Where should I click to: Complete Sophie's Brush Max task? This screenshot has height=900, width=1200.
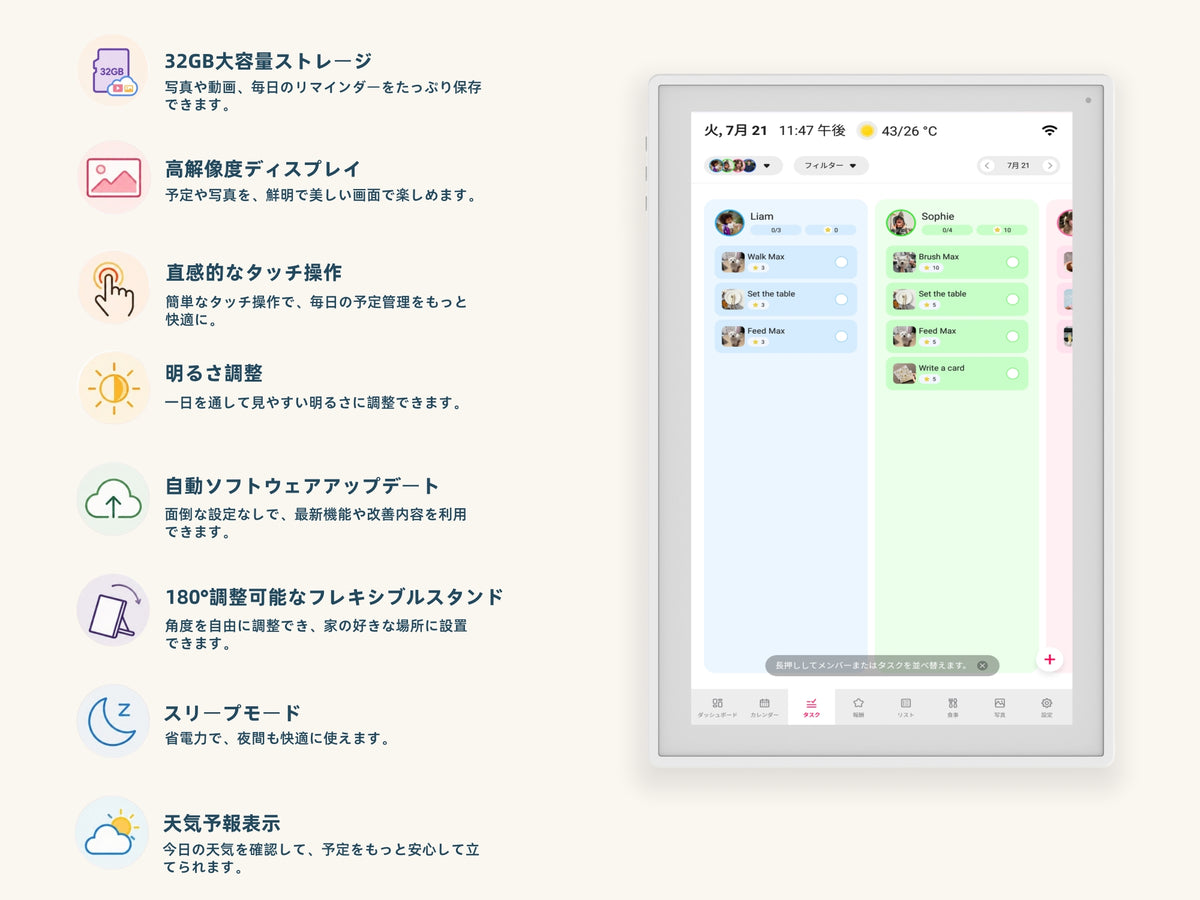click(x=1012, y=262)
